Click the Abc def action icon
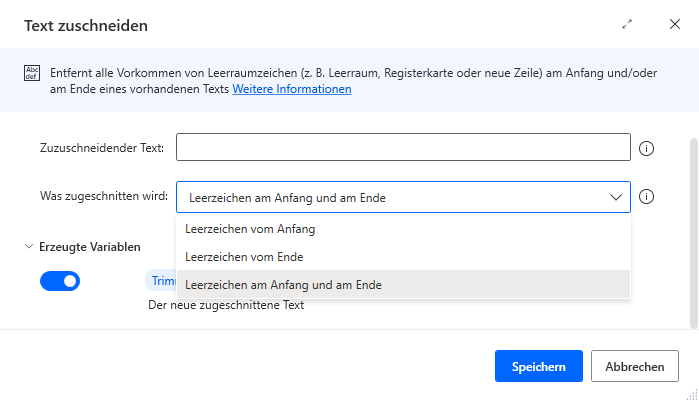This screenshot has width=699, height=402. [x=32, y=73]
